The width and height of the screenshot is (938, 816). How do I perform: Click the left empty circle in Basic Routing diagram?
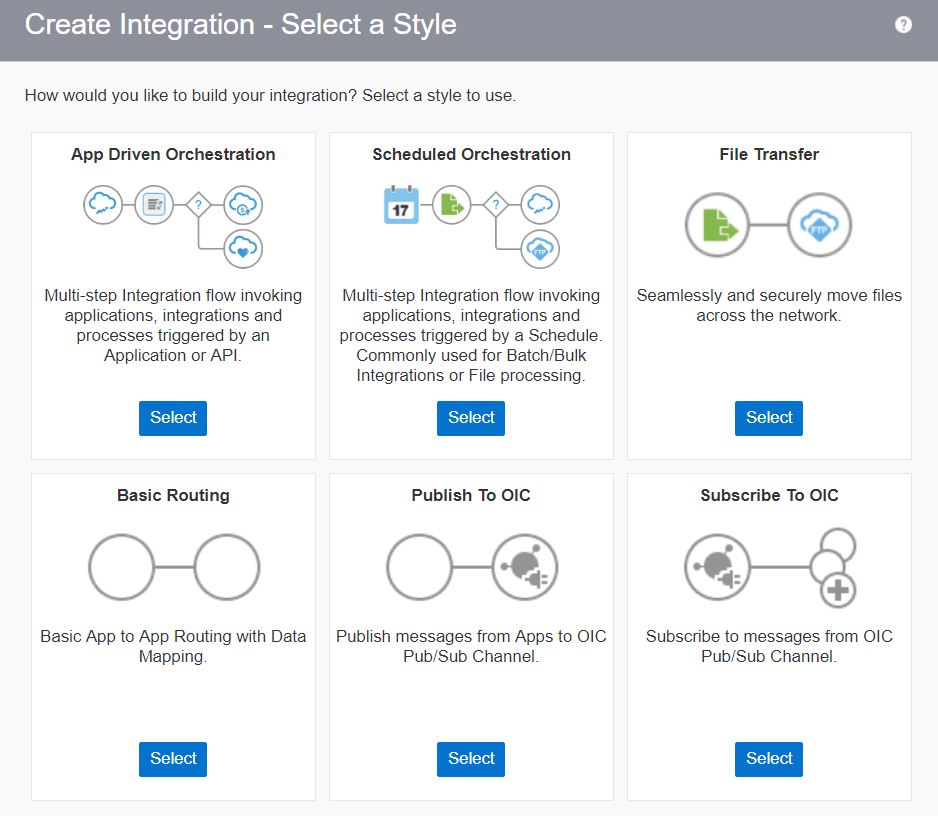121,567
